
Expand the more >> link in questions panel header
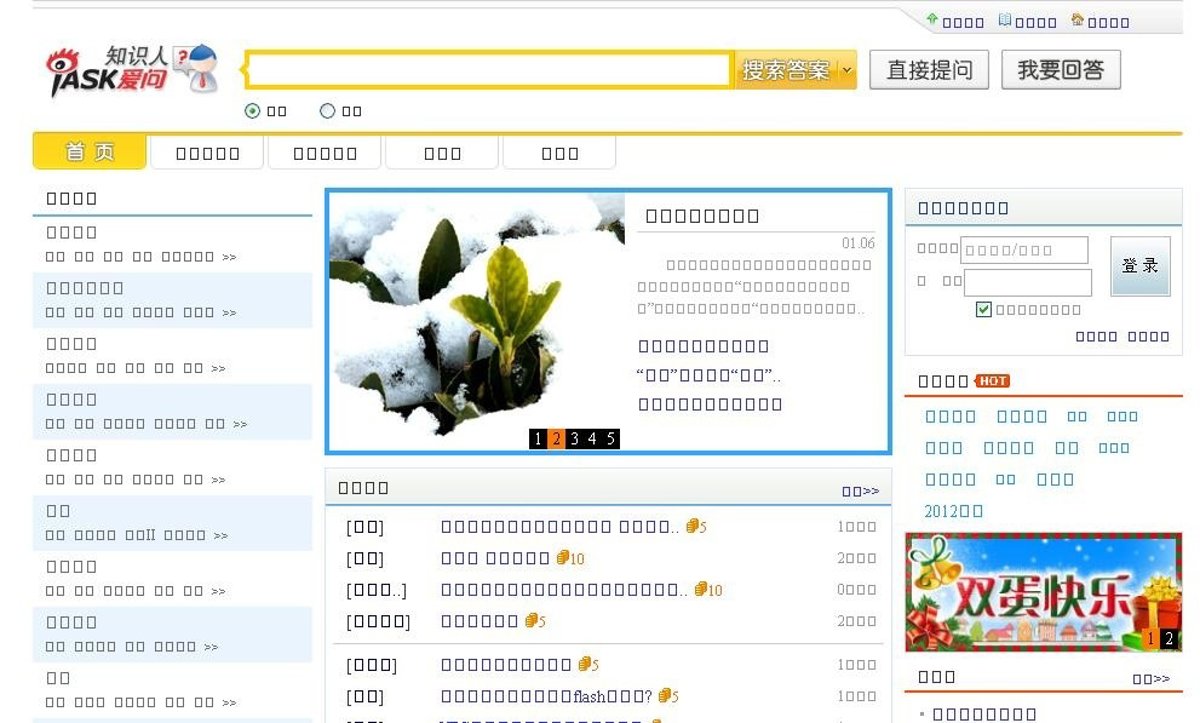tap(860, 491)
